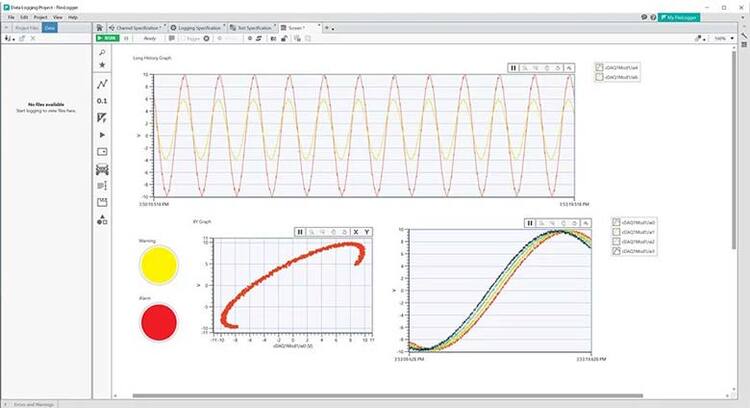Open the 100% zoom level dropdown

[724, 38]
